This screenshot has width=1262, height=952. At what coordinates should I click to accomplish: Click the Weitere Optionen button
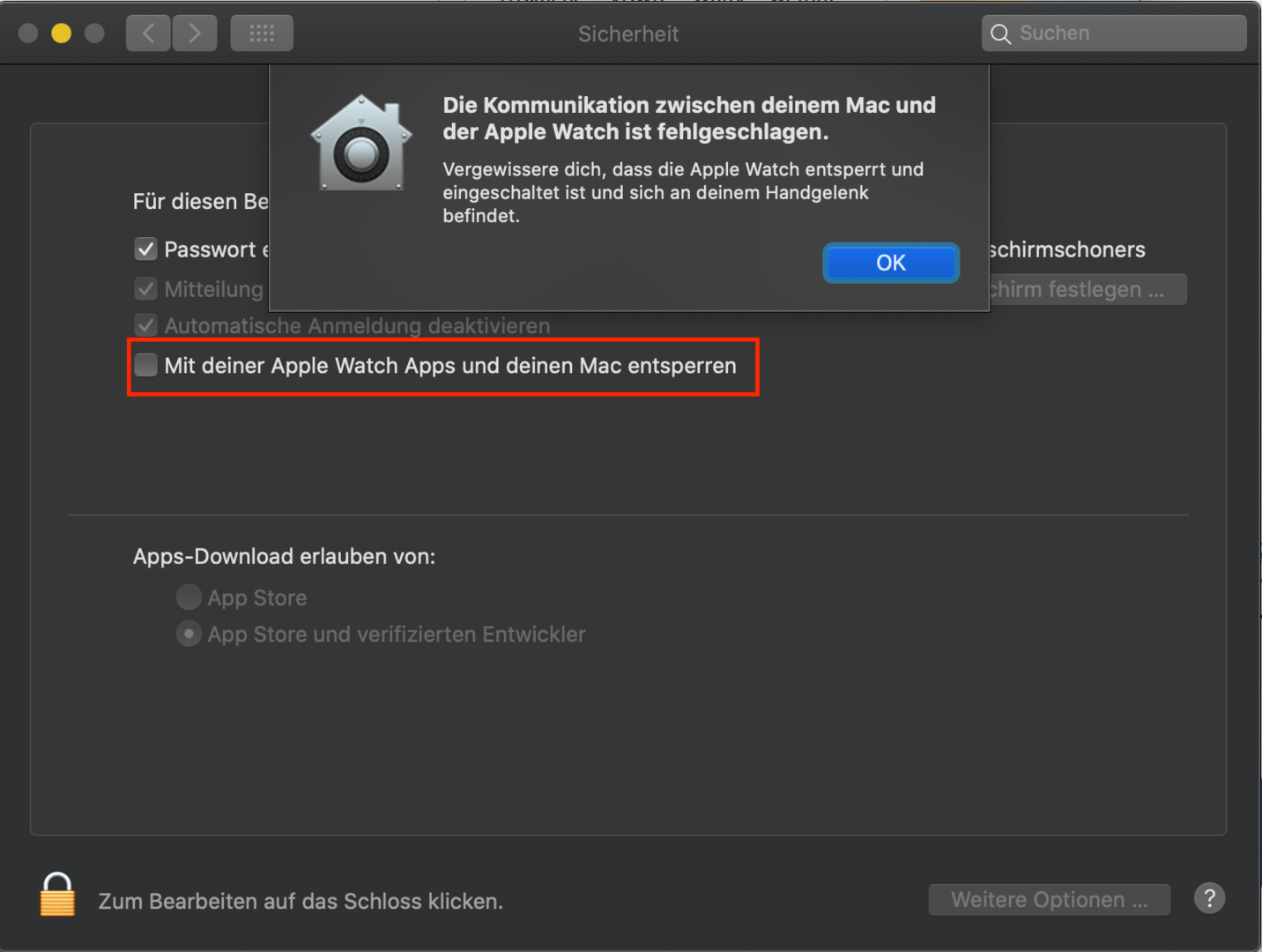1049,900
